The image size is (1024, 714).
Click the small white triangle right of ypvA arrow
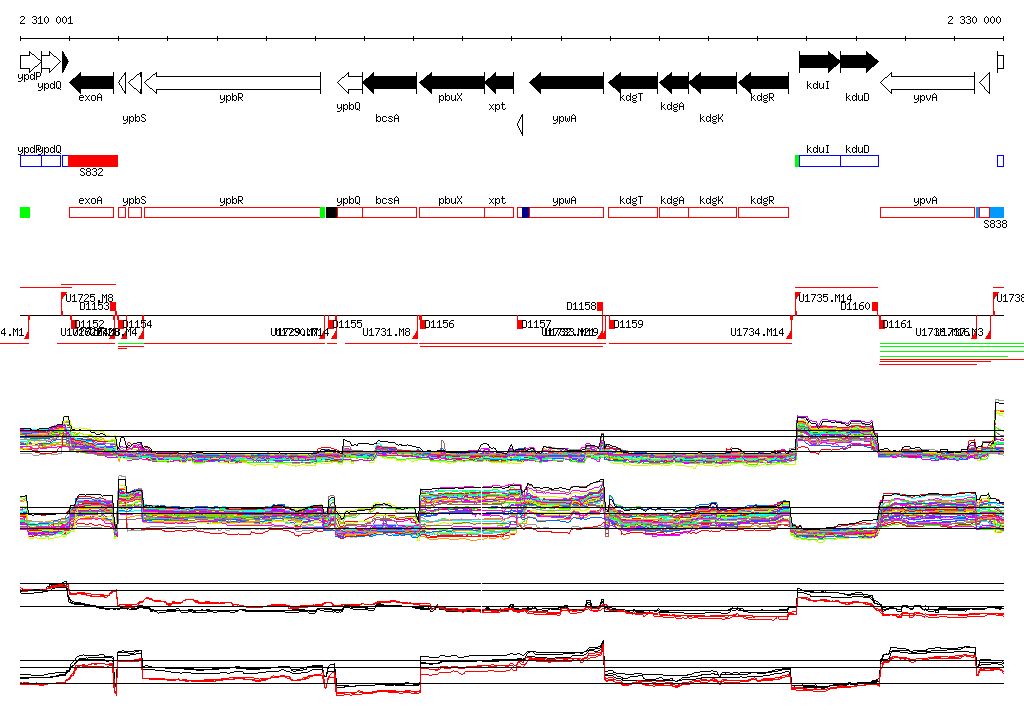pyautogui.click(x=985, y=83)
